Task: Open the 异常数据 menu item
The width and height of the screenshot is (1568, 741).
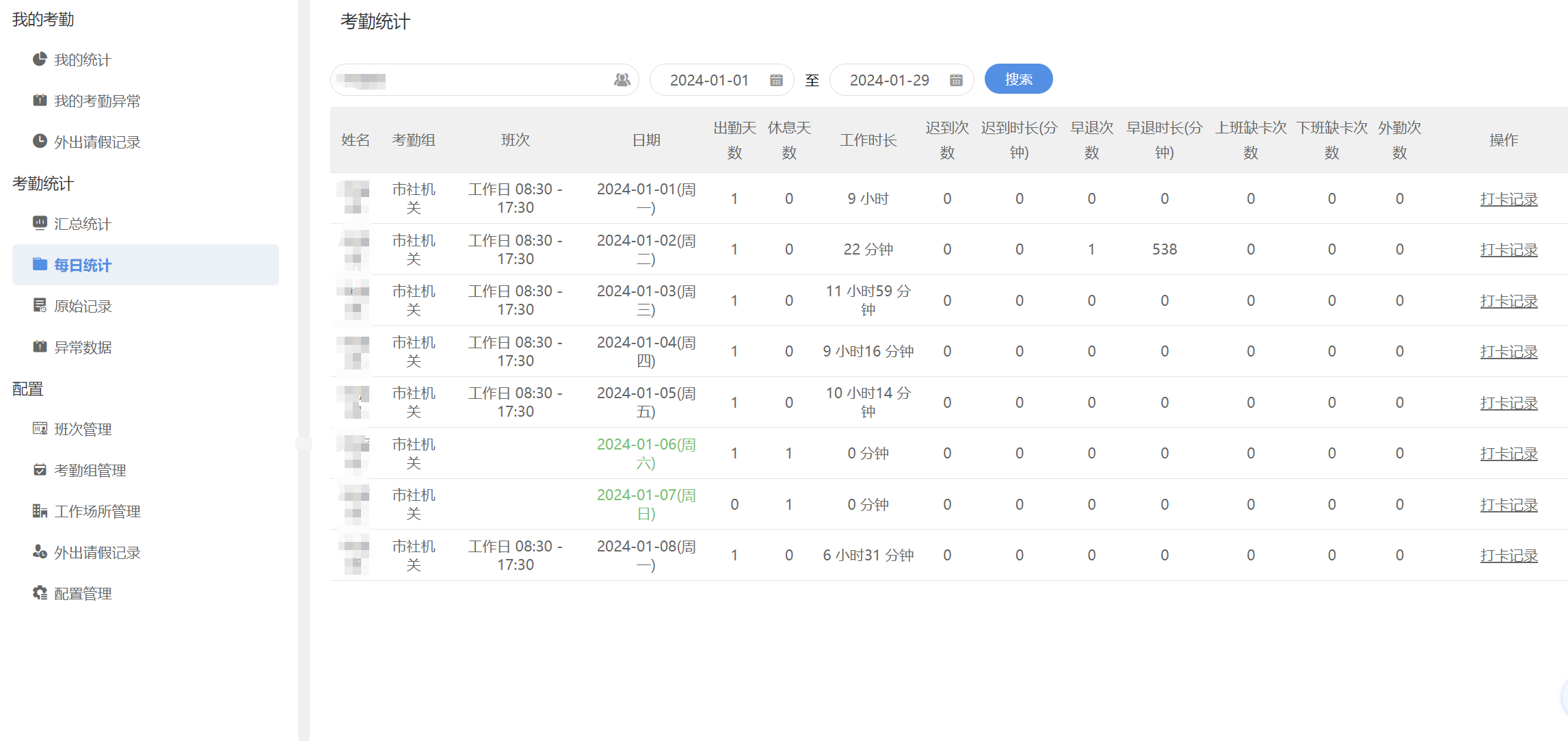Action: pyautogui.click(x=83, y=347)
